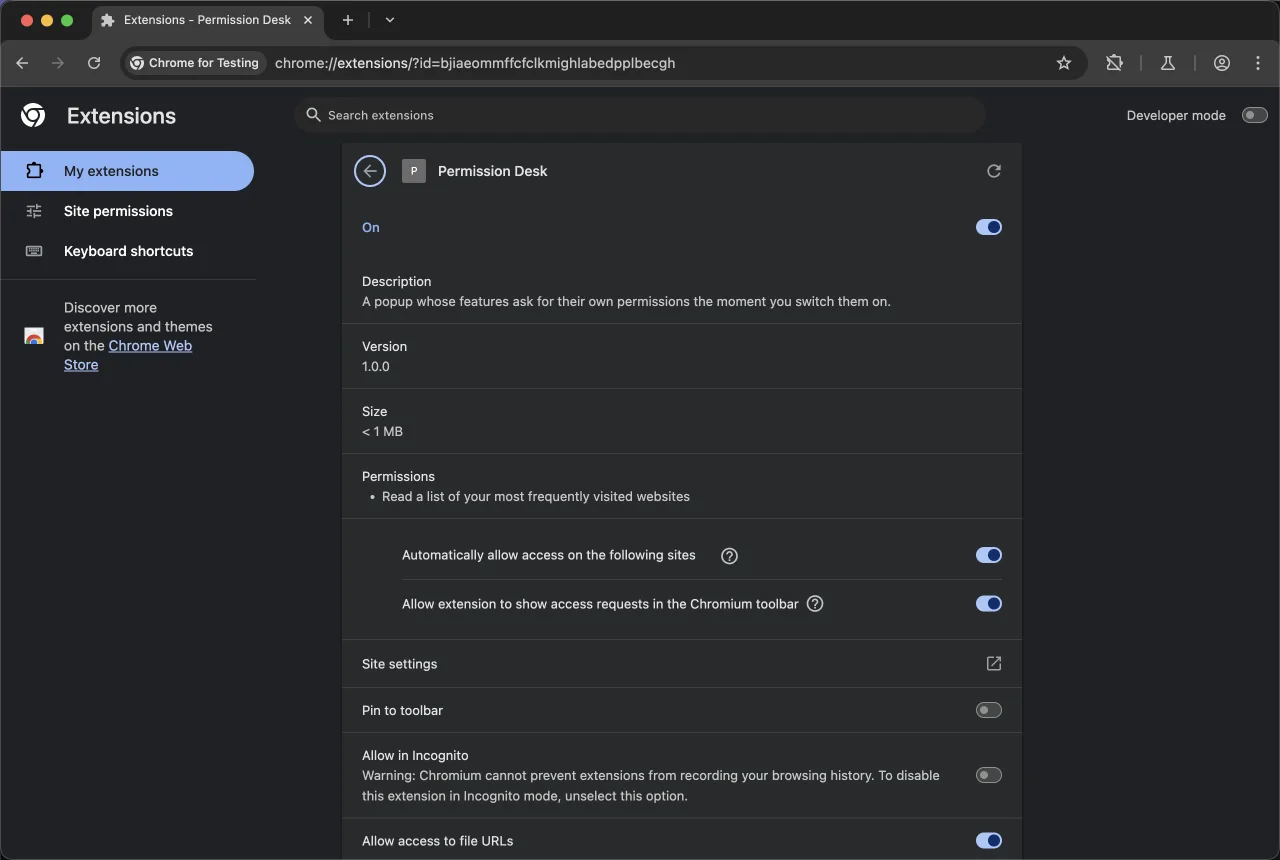This screenshot has height=860, width=1280.
Task: Show help for access requests in toolbar
Action: click(x=815, y=604)
